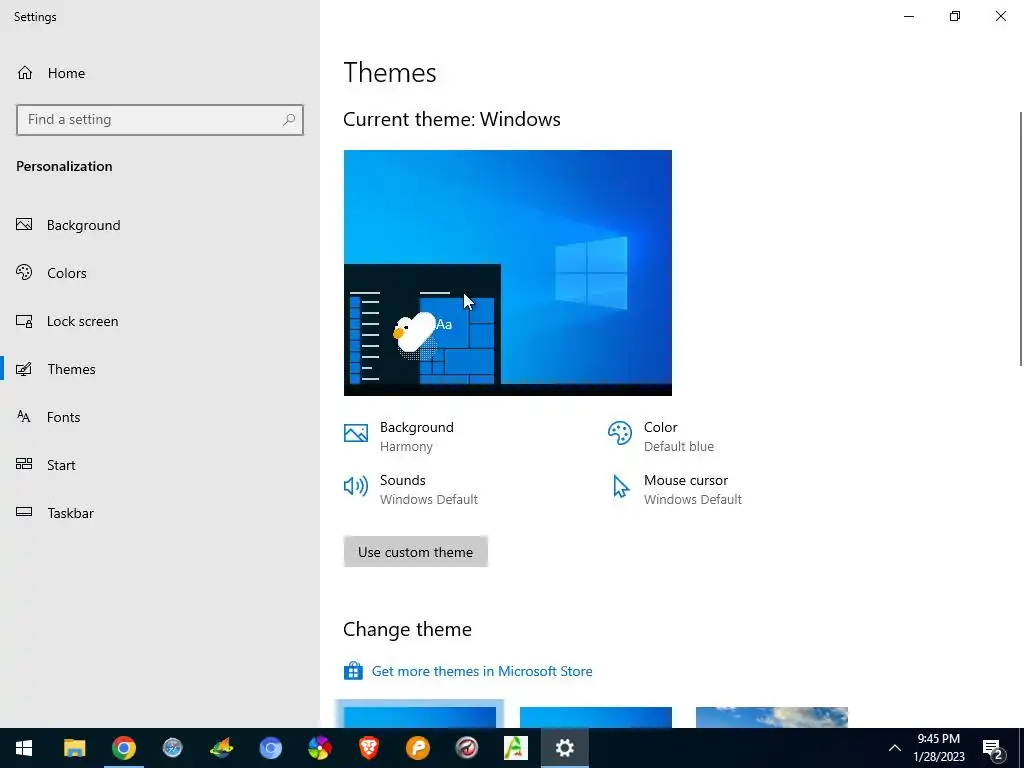The height and width of the screenshot is (768, 1024).
Task: Open Get more themes in Microsoft Store
Action: click(482, 671)
